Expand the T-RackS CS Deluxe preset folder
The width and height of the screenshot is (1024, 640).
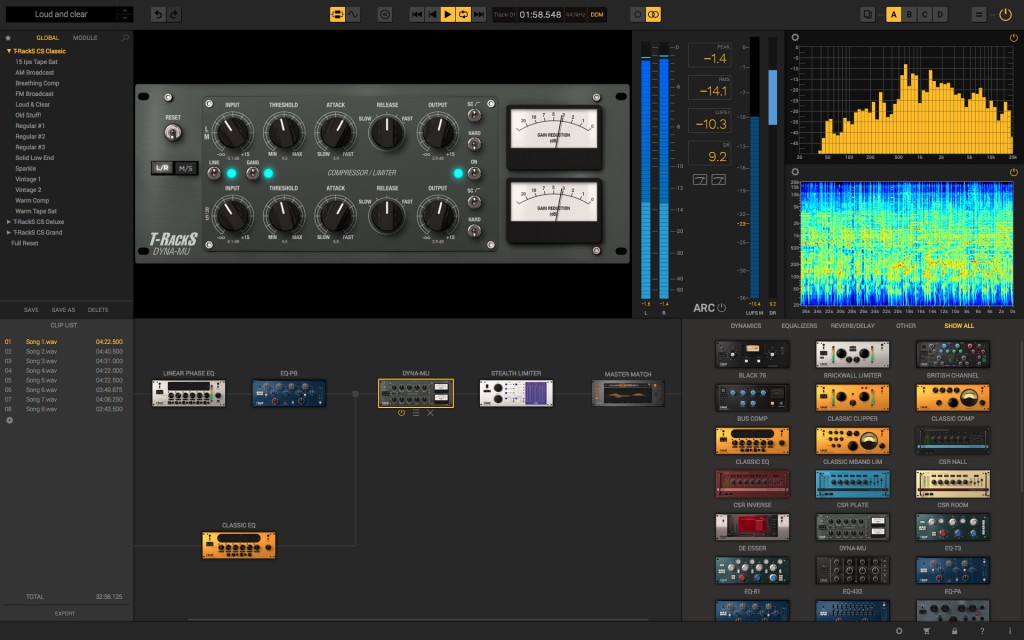pos(36,221)
